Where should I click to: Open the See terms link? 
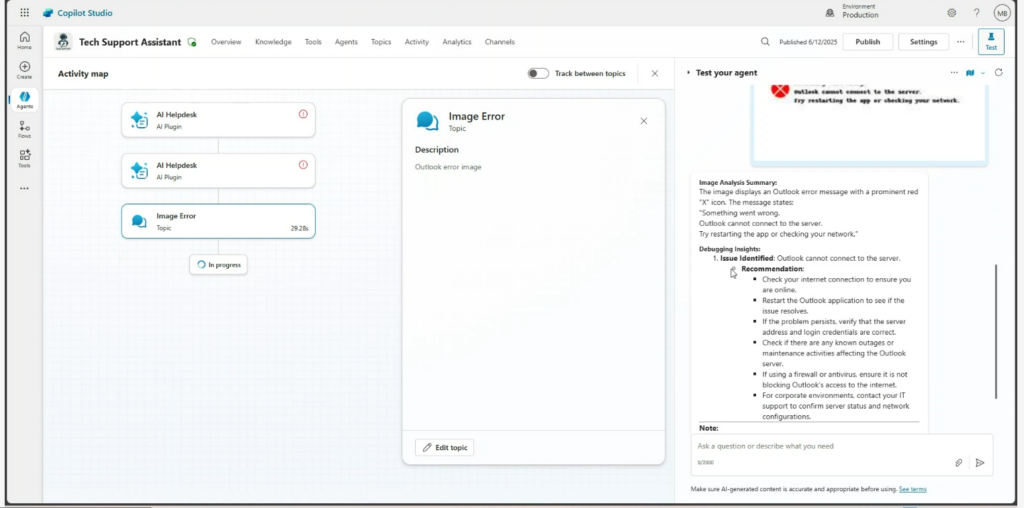(912, 489)
